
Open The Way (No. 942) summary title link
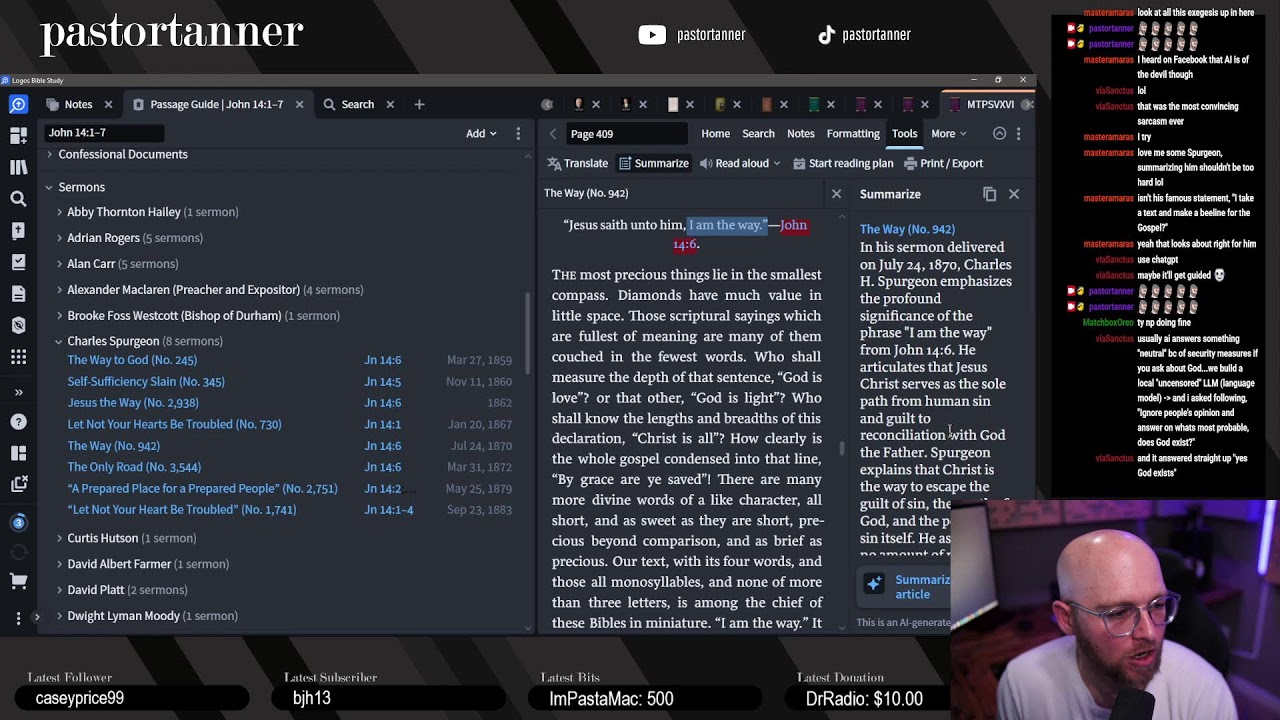907,229
